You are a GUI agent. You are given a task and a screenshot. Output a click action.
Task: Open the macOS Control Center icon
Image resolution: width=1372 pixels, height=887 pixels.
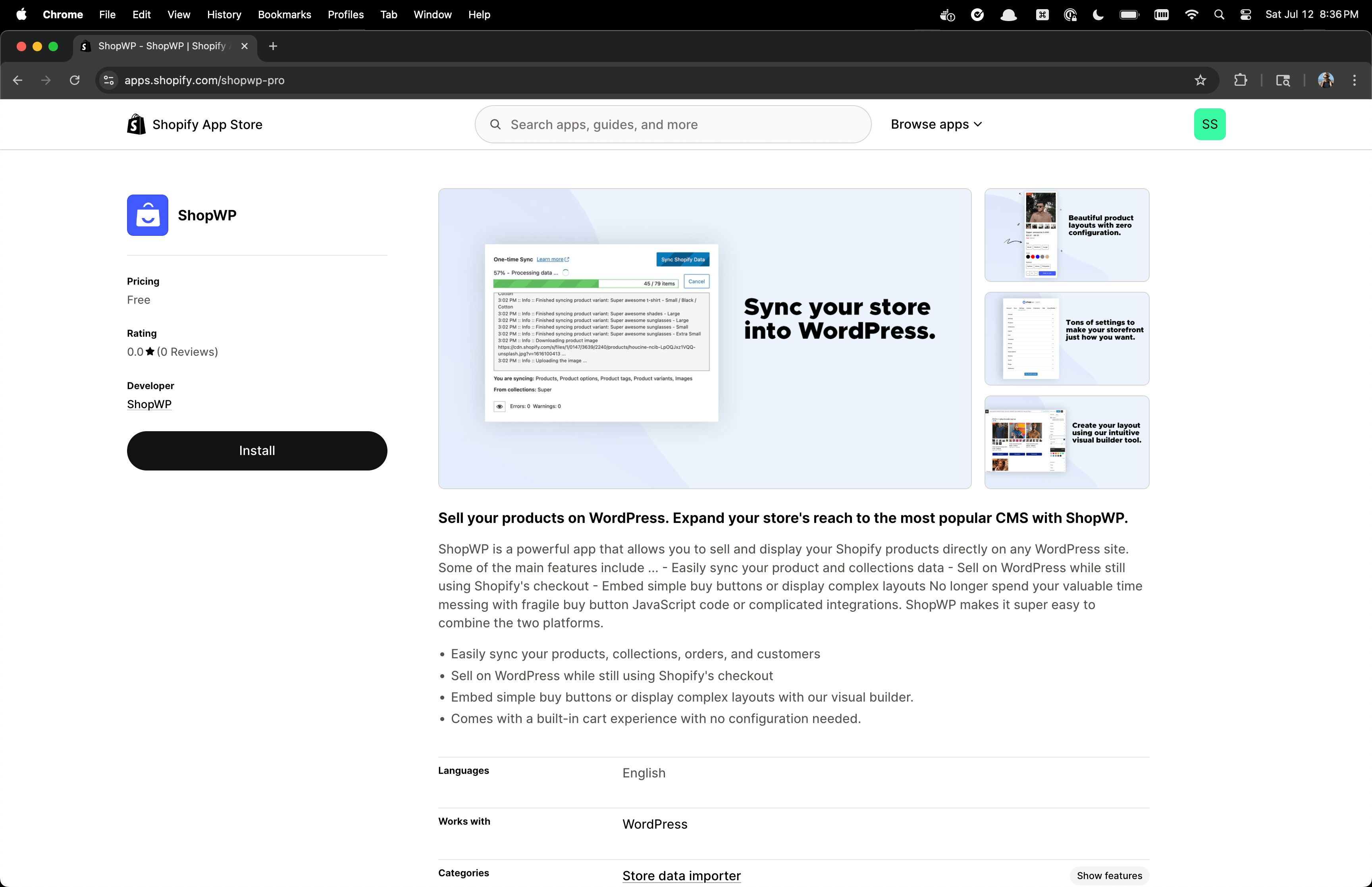click(1246, 14)
